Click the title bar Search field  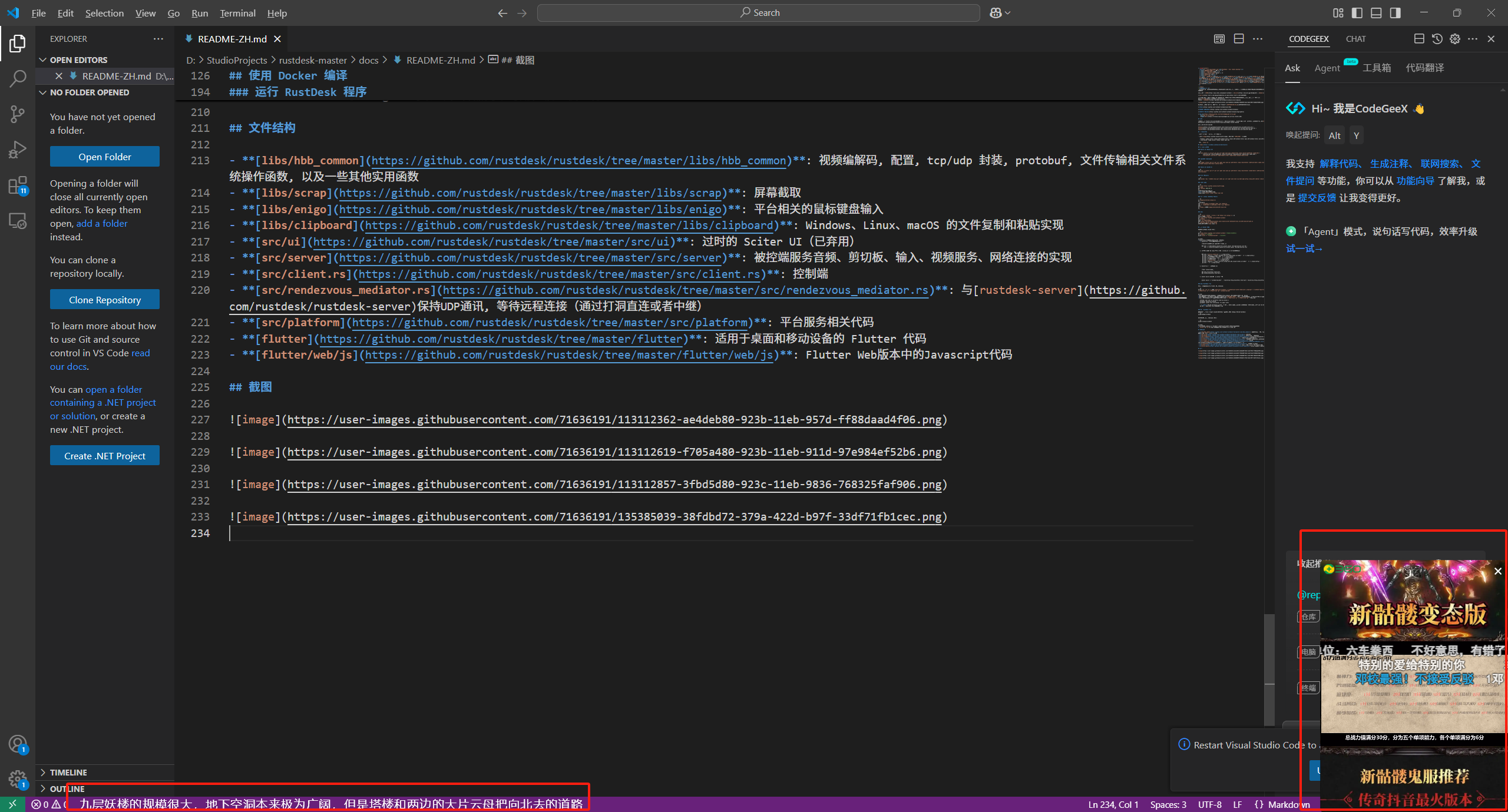759,13
